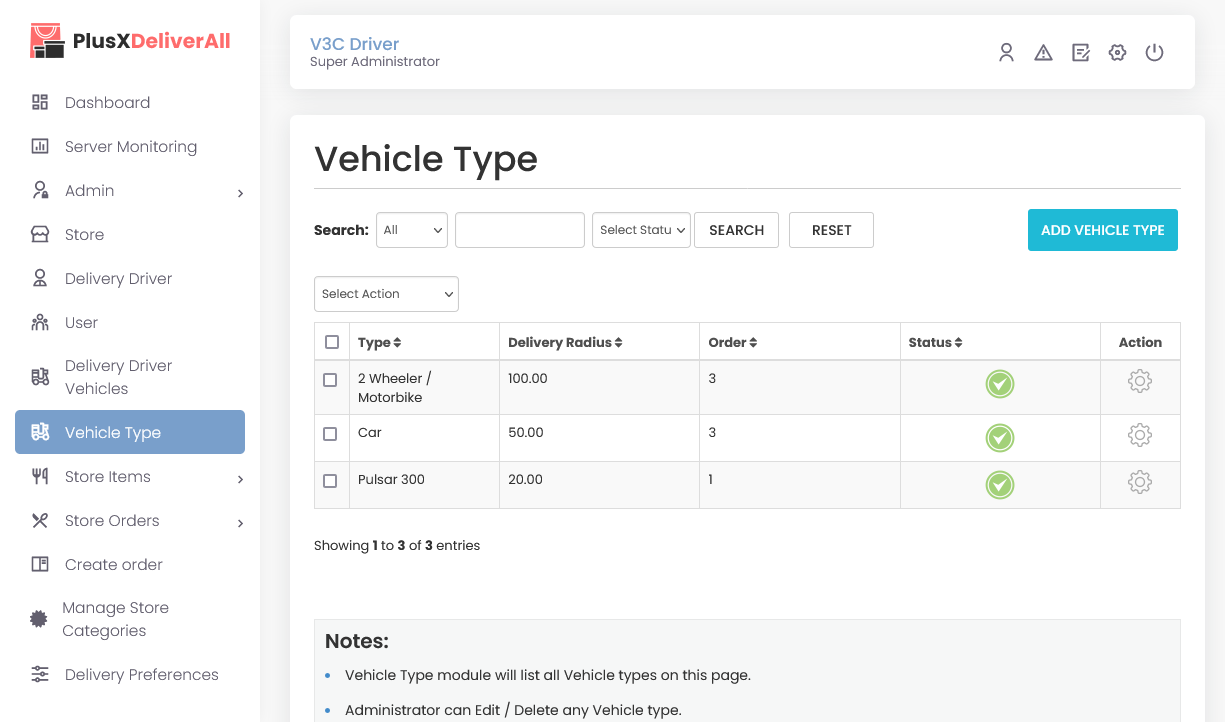
Task: Click 'Showing 1 to 3 of 3 entries' text
Action: [x=397, y=546]
